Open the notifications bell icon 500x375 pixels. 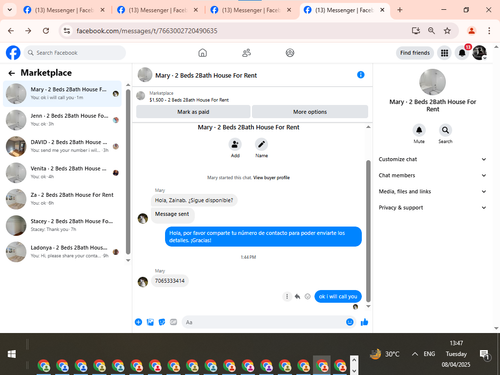coord(462,53)
